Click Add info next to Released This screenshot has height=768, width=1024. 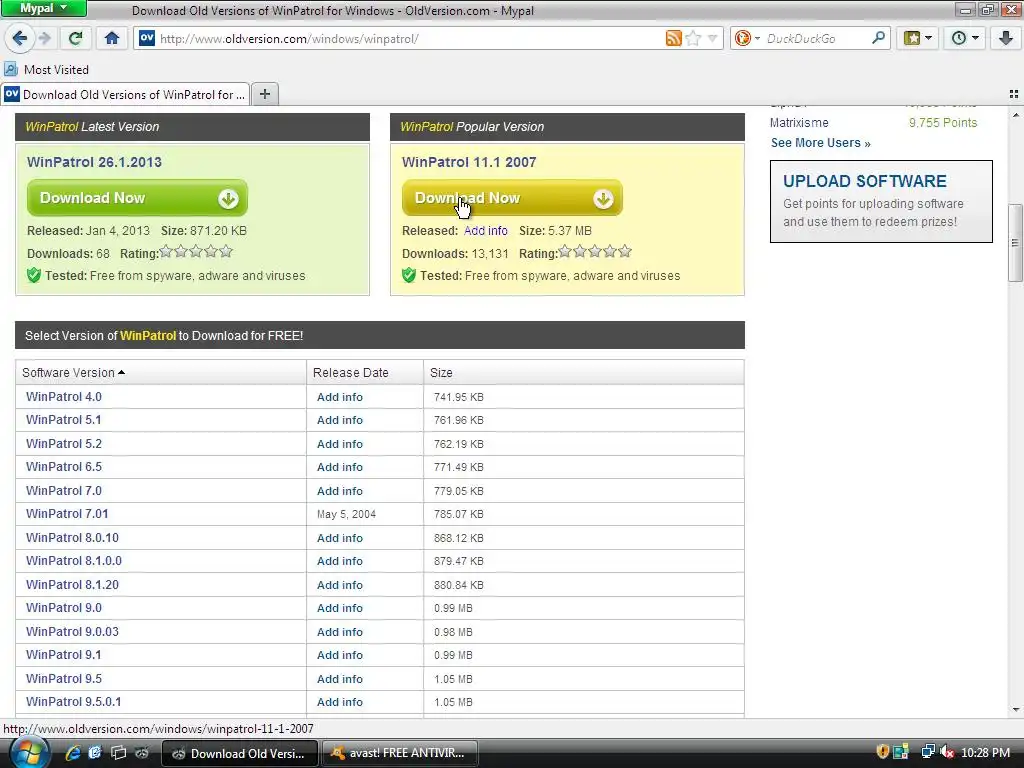click(x=485, y=231)
